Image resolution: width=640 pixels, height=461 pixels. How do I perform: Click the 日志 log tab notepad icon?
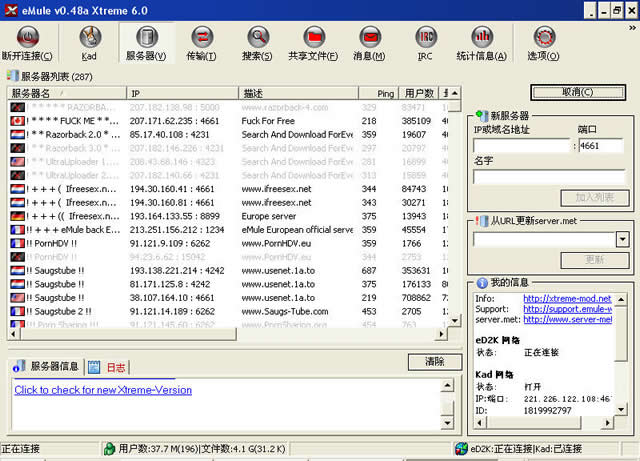coord(94,367)
